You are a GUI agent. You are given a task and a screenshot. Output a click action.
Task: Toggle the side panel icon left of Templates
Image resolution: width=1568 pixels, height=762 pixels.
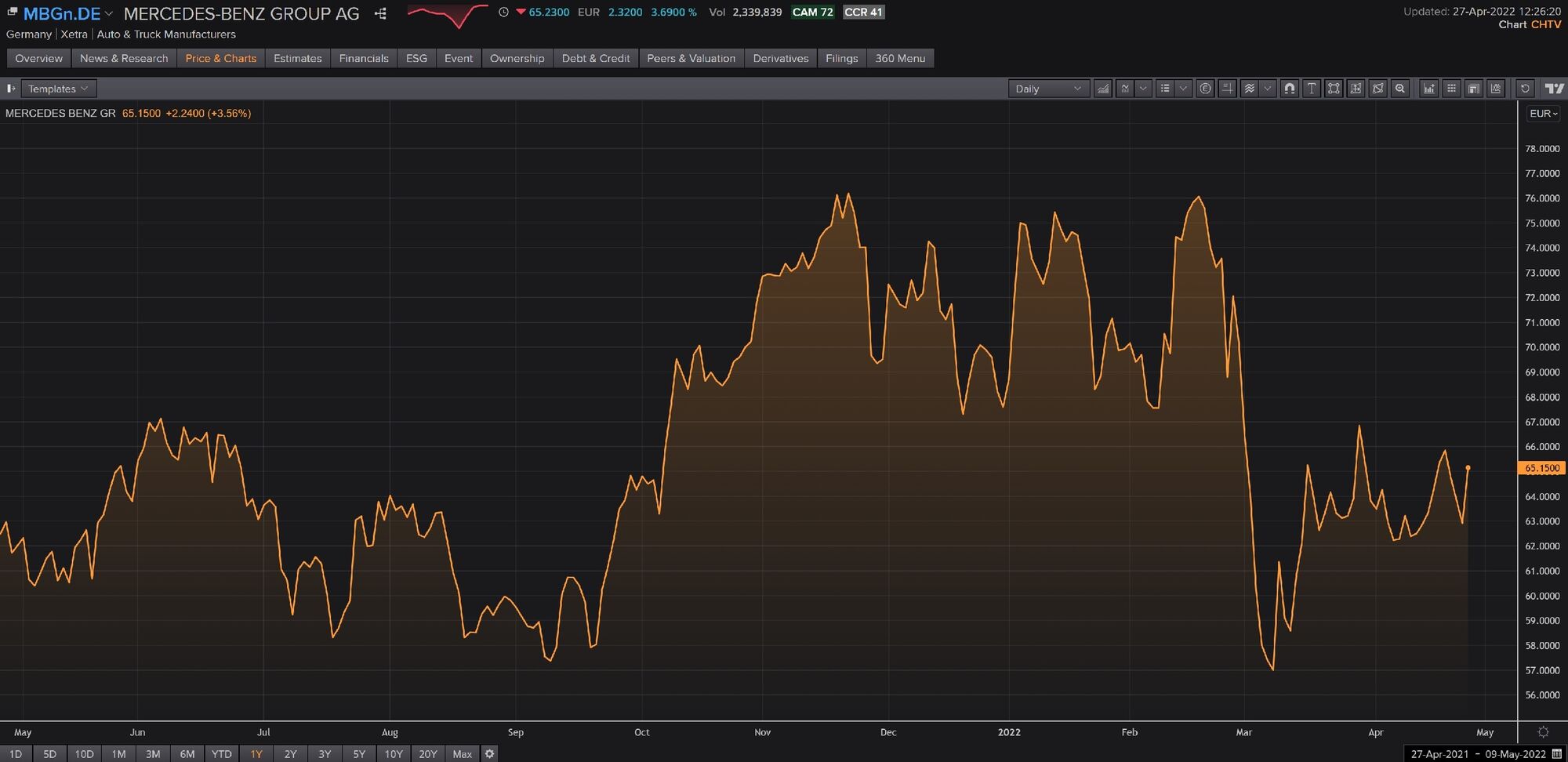click(x=11, y=89)
